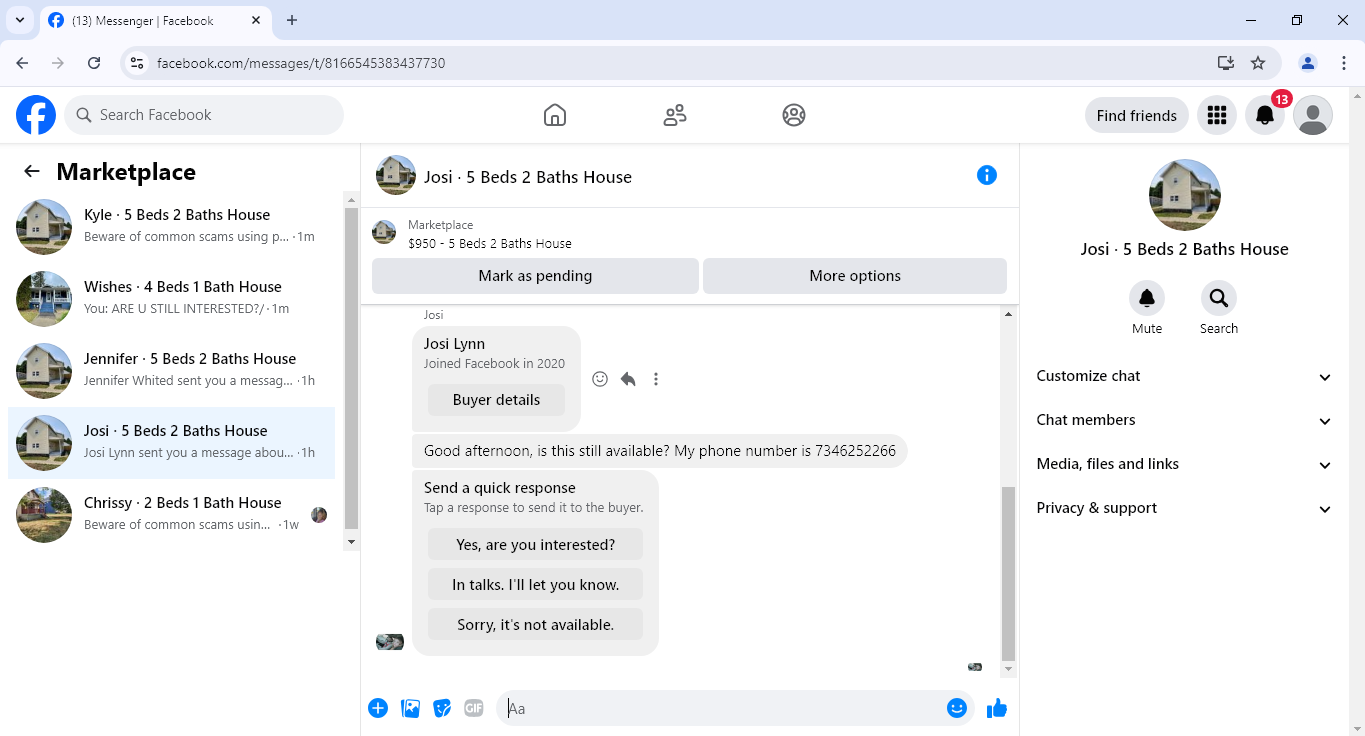Open the account profile avatar menu

tap(1313, 115)
